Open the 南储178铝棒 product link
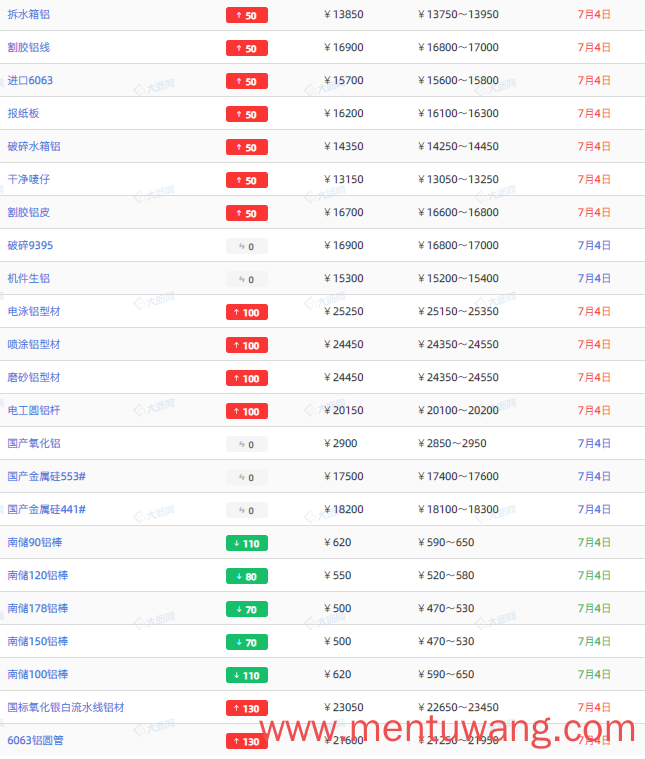The width and height of the screenshot is (645, 759). tap(38, 608)
